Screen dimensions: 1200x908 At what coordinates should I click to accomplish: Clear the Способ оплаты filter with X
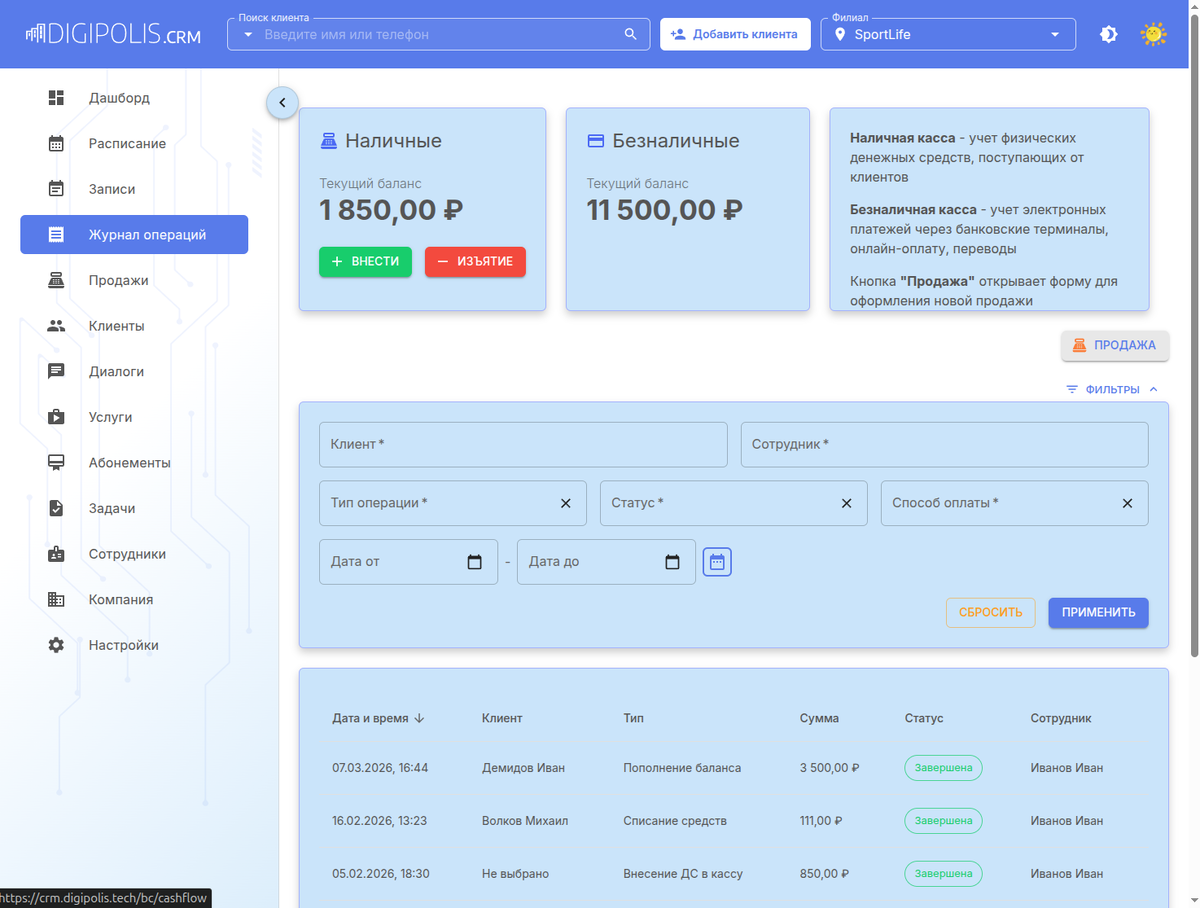[x=1128, y=503]
